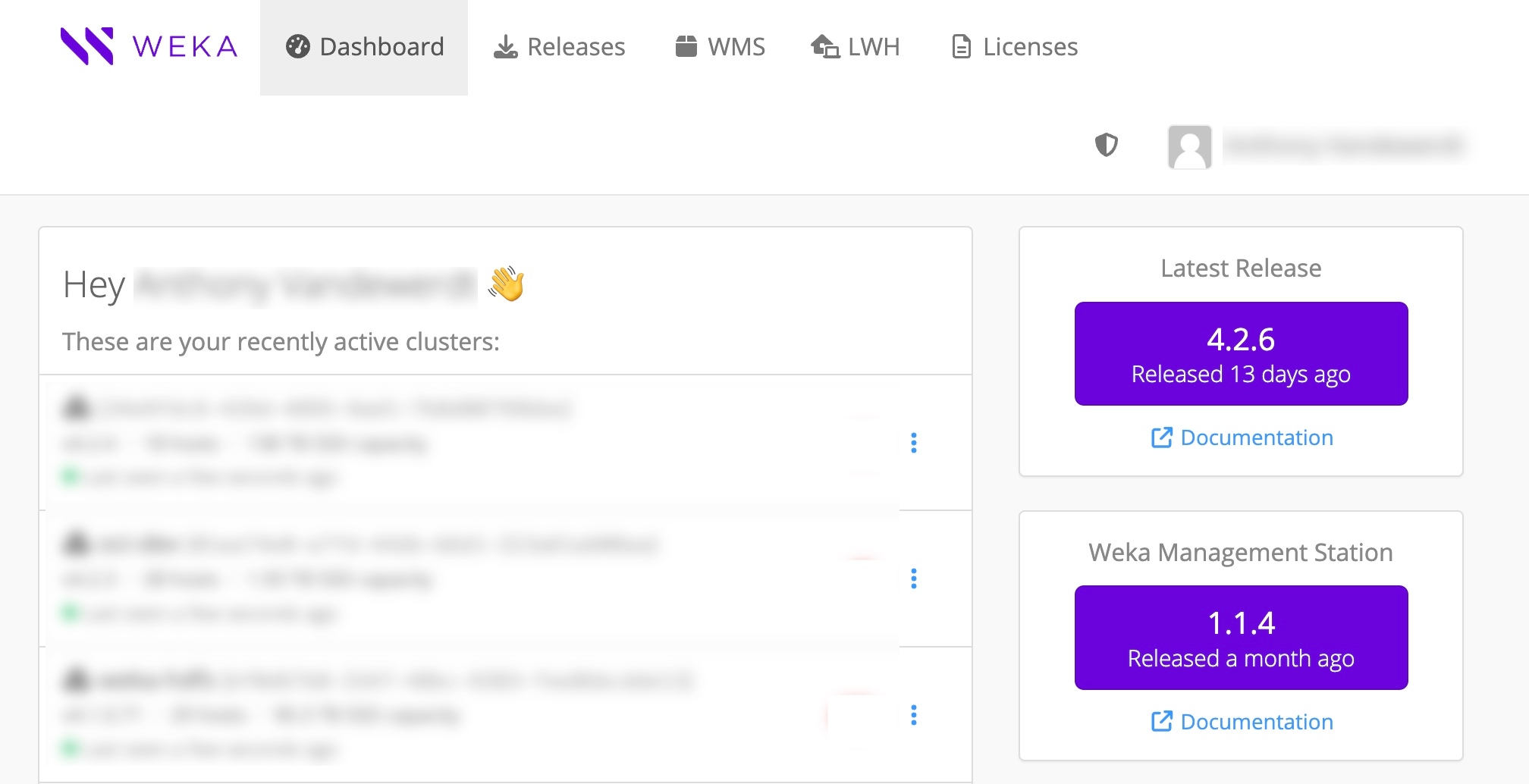
Task: Open the Dashboard tab
Action: pyautogui.click(x=364, y=47)
